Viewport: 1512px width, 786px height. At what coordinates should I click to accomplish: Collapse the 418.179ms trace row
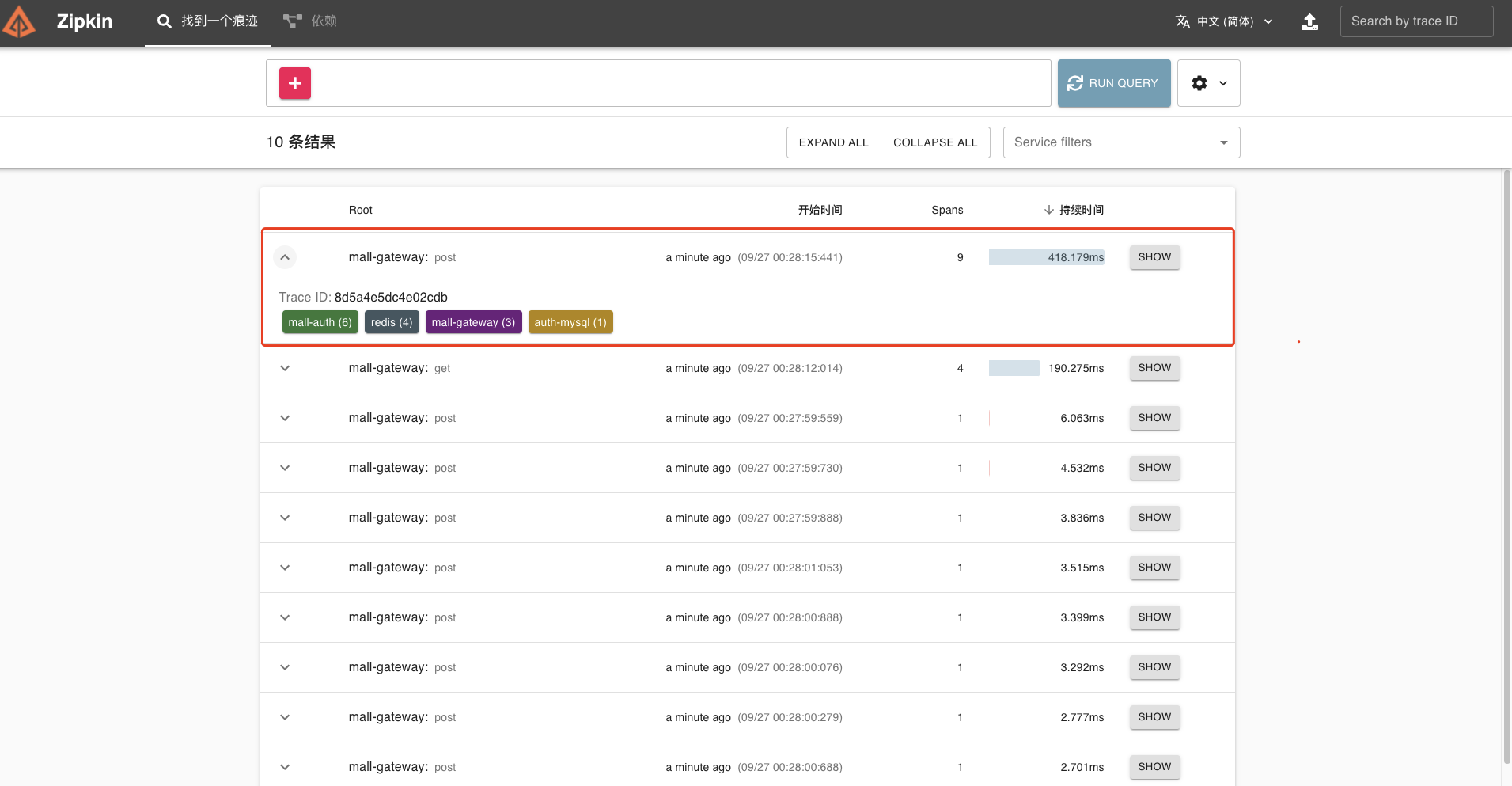click(285, 257)
